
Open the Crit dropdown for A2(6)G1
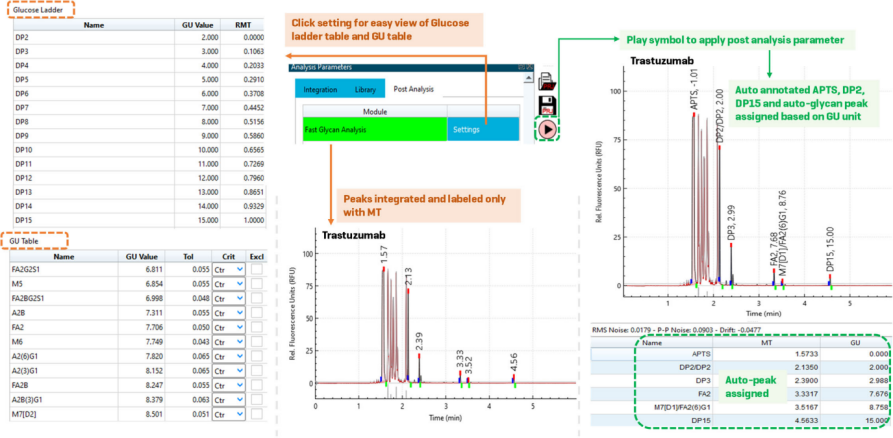coord(229,356)
